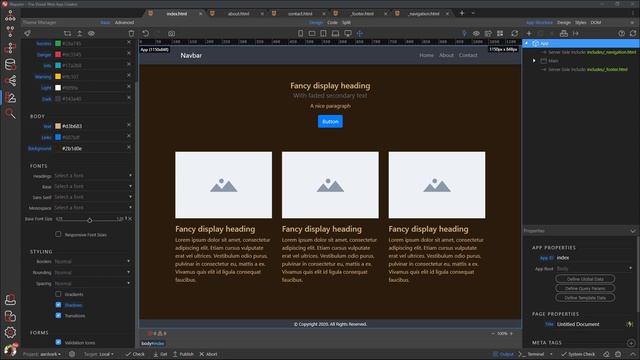640x360 pixels.
Task: Click the blue move cross icon in the toolbar
Action: (x=360, y=33)
